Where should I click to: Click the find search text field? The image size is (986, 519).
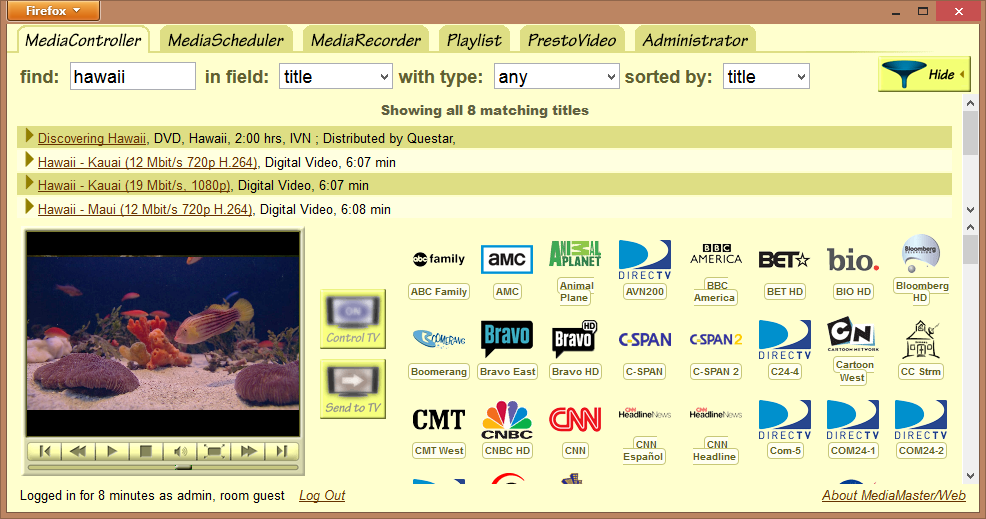pos(133,77)
